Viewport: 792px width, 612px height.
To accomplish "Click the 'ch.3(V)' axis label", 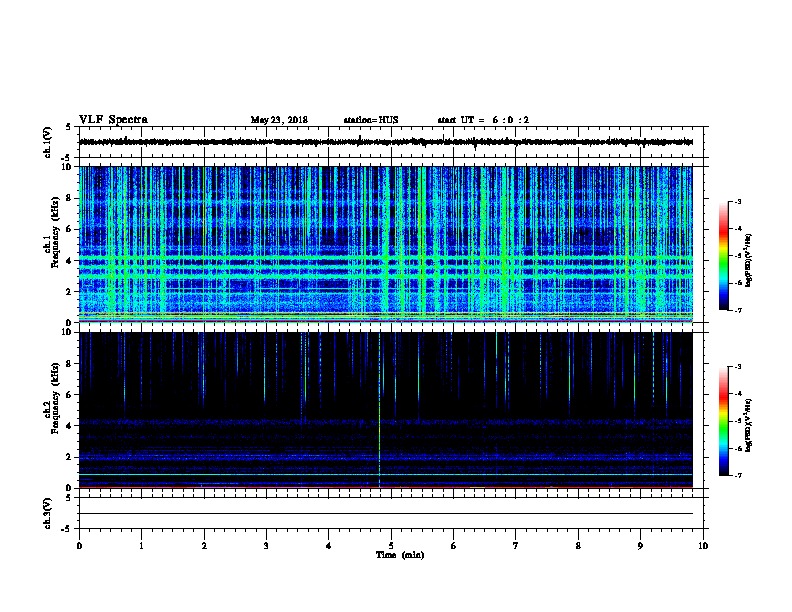I will tap(48, 513).
